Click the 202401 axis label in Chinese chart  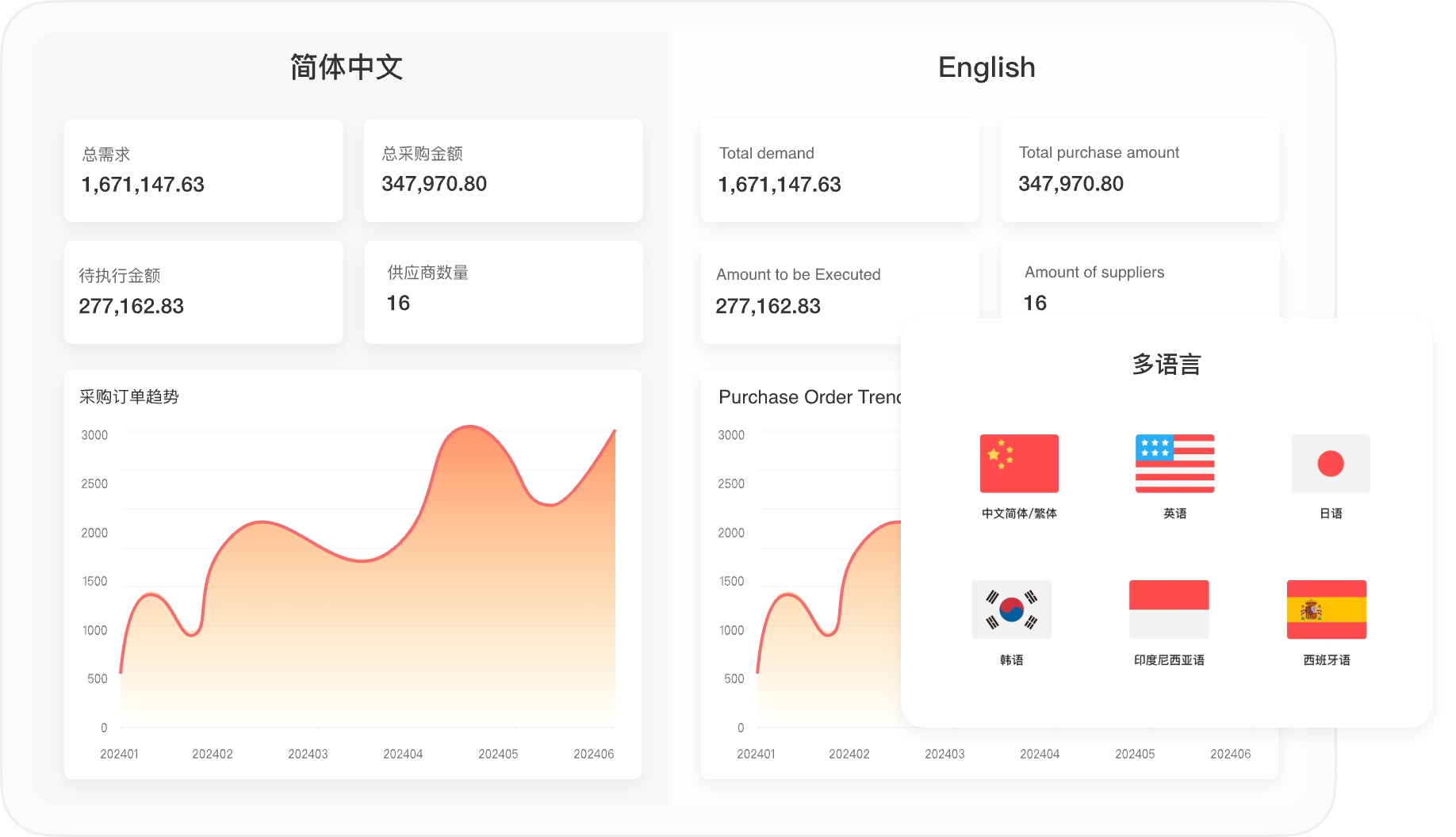tap(119, 754)
